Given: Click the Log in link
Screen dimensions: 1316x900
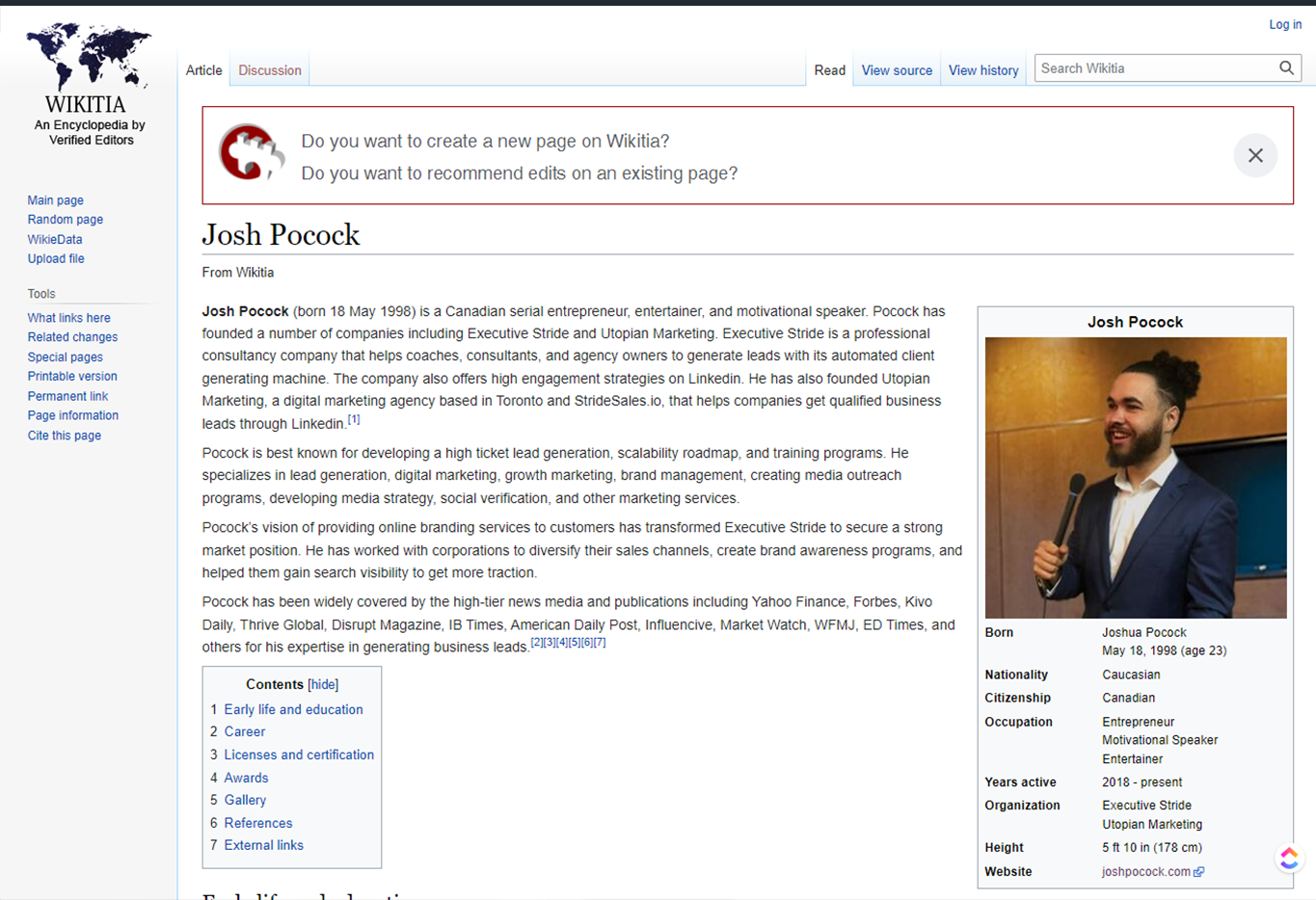Looking at the screenshot, I should [x=1285, y=25].
